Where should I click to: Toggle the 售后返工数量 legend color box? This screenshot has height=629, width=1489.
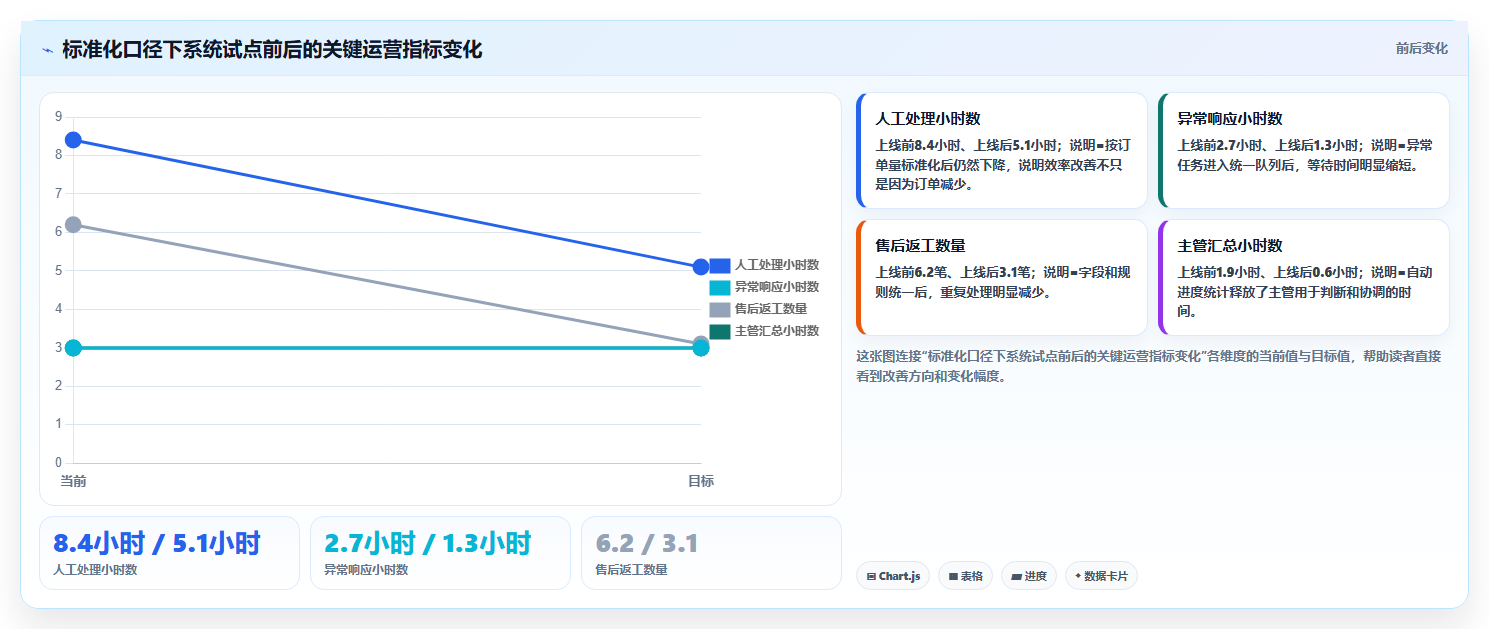pos(720,309)
